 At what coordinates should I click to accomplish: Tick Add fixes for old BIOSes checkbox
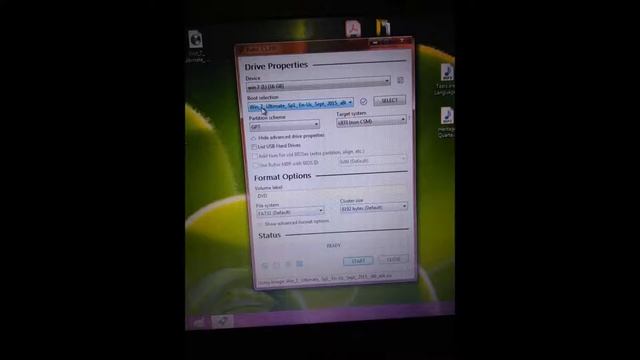pyautogui.click(x=255, y=156)
